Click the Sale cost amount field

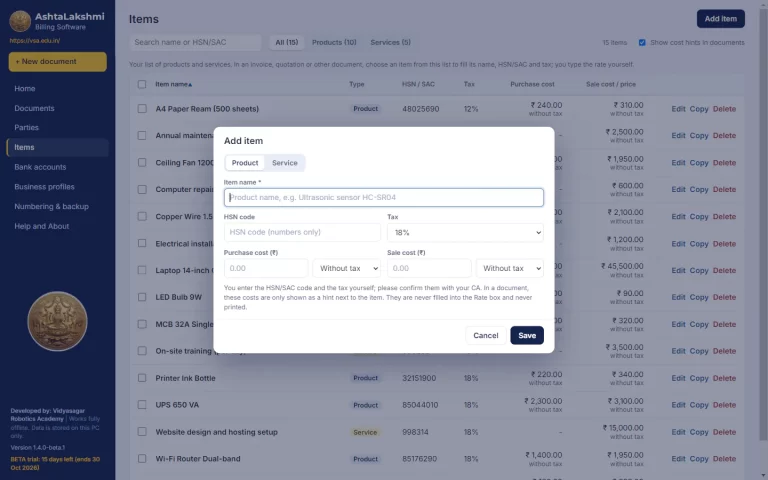(x=429, y=268)
